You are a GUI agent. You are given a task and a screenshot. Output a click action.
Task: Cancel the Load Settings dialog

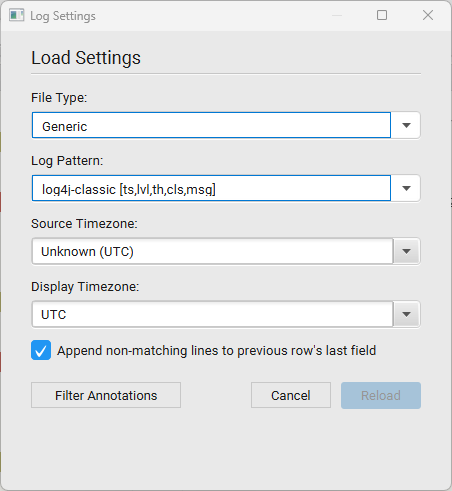(291, 395)
